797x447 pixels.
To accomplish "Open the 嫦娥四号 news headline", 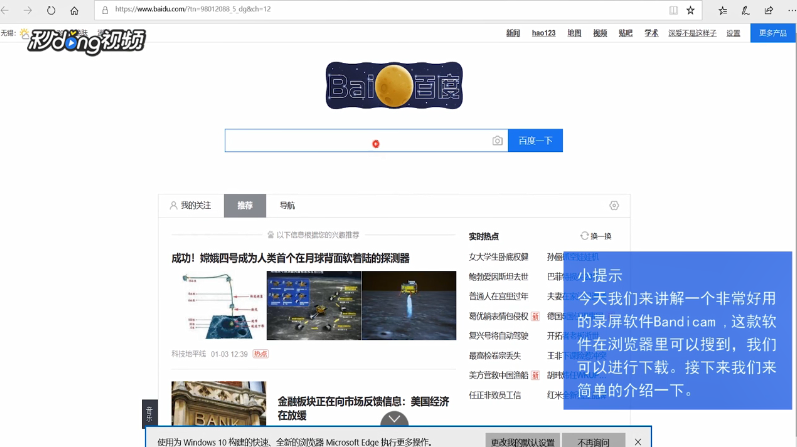I will coord(290,258).
